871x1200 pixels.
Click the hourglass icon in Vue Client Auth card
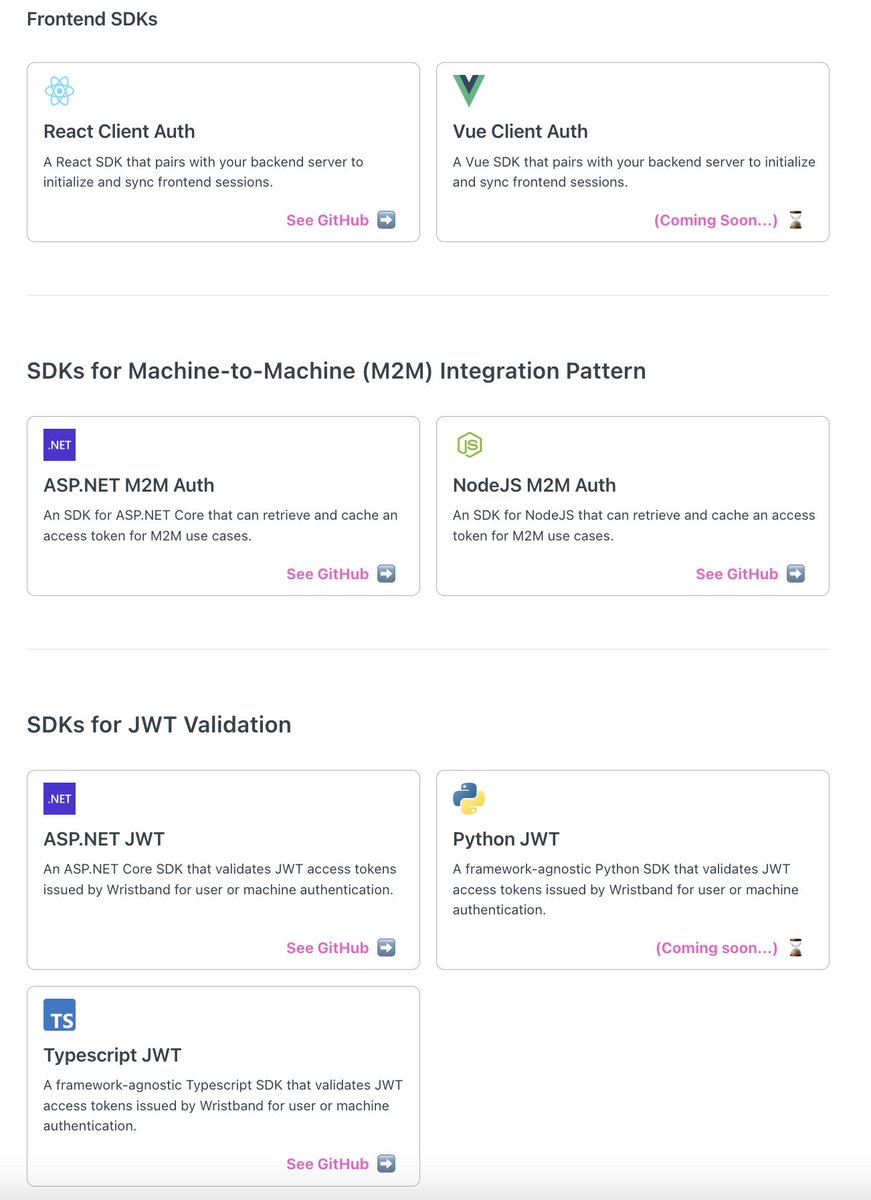coord(796,220)
